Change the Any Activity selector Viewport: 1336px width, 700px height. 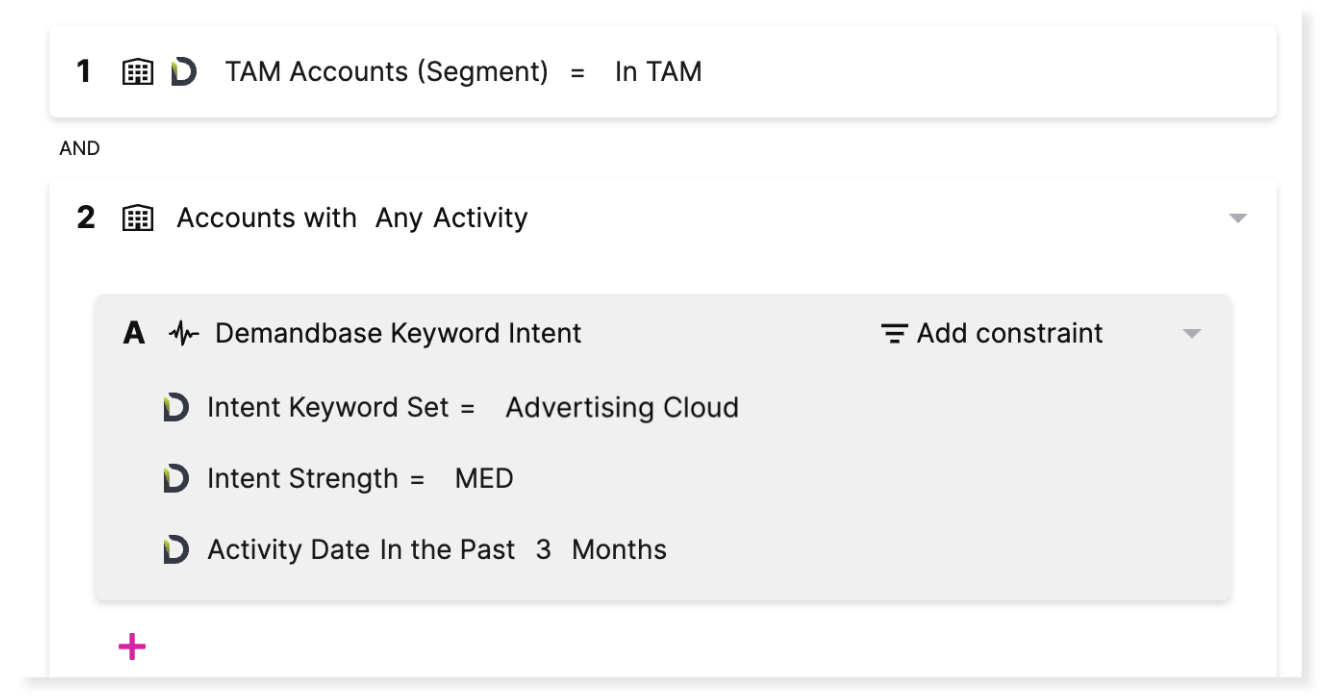click(x=451, y=218)
